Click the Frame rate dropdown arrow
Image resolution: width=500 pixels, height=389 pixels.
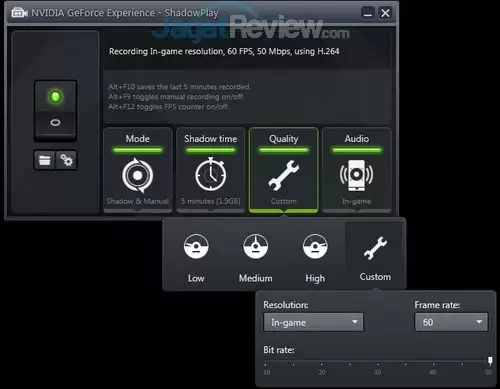(x=479, y=322)
